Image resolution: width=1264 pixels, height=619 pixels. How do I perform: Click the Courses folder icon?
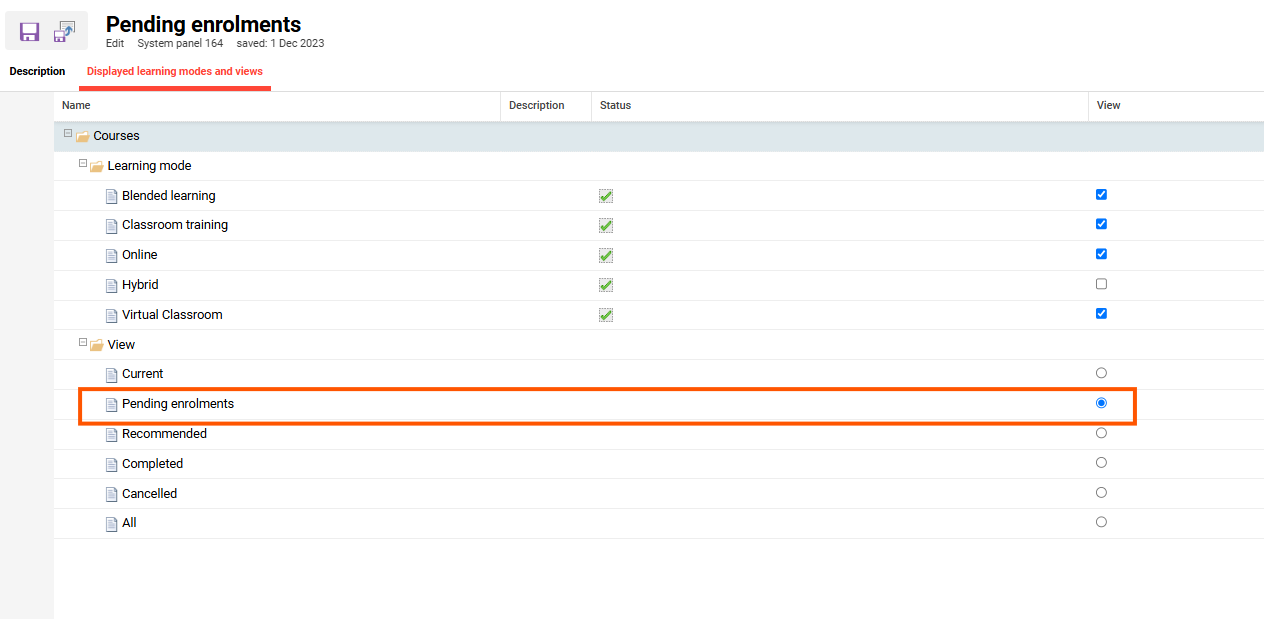click(83, 137)
